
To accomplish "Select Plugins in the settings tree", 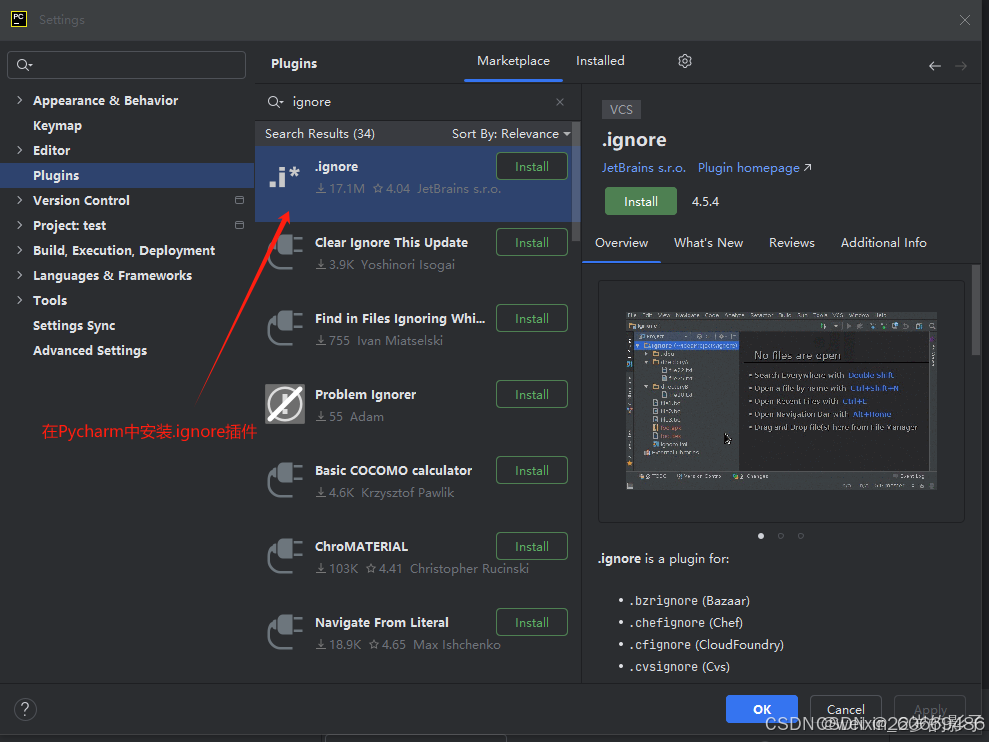I will click(x=127, y=175).
